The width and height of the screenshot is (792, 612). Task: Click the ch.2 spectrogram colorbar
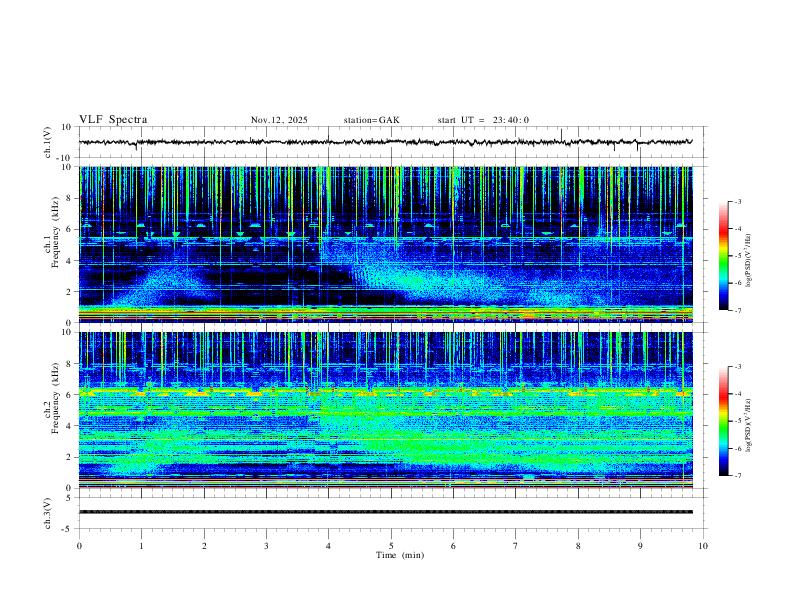(724, 421)
